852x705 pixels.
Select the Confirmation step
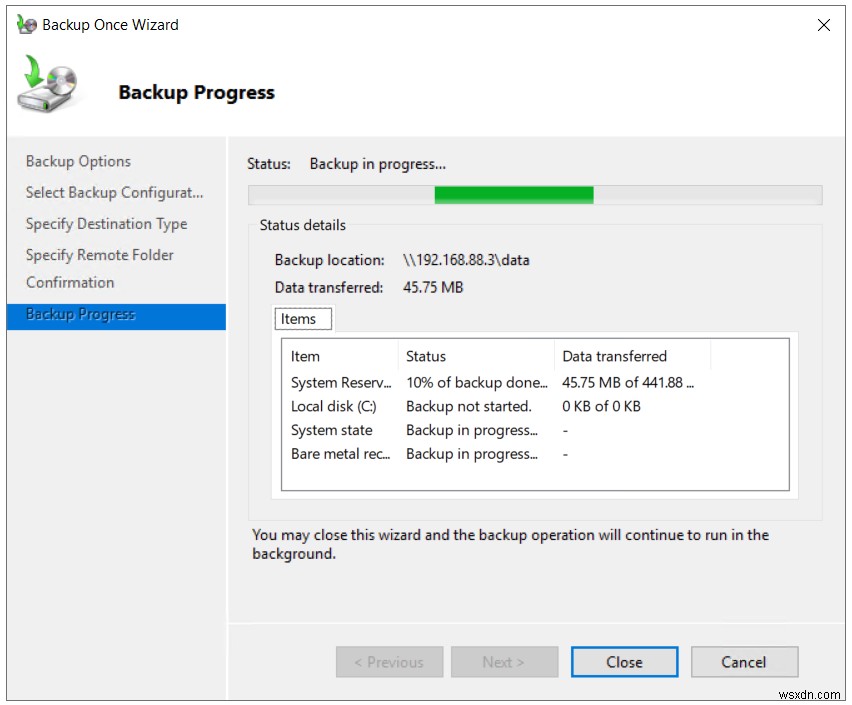coord(70,282)
